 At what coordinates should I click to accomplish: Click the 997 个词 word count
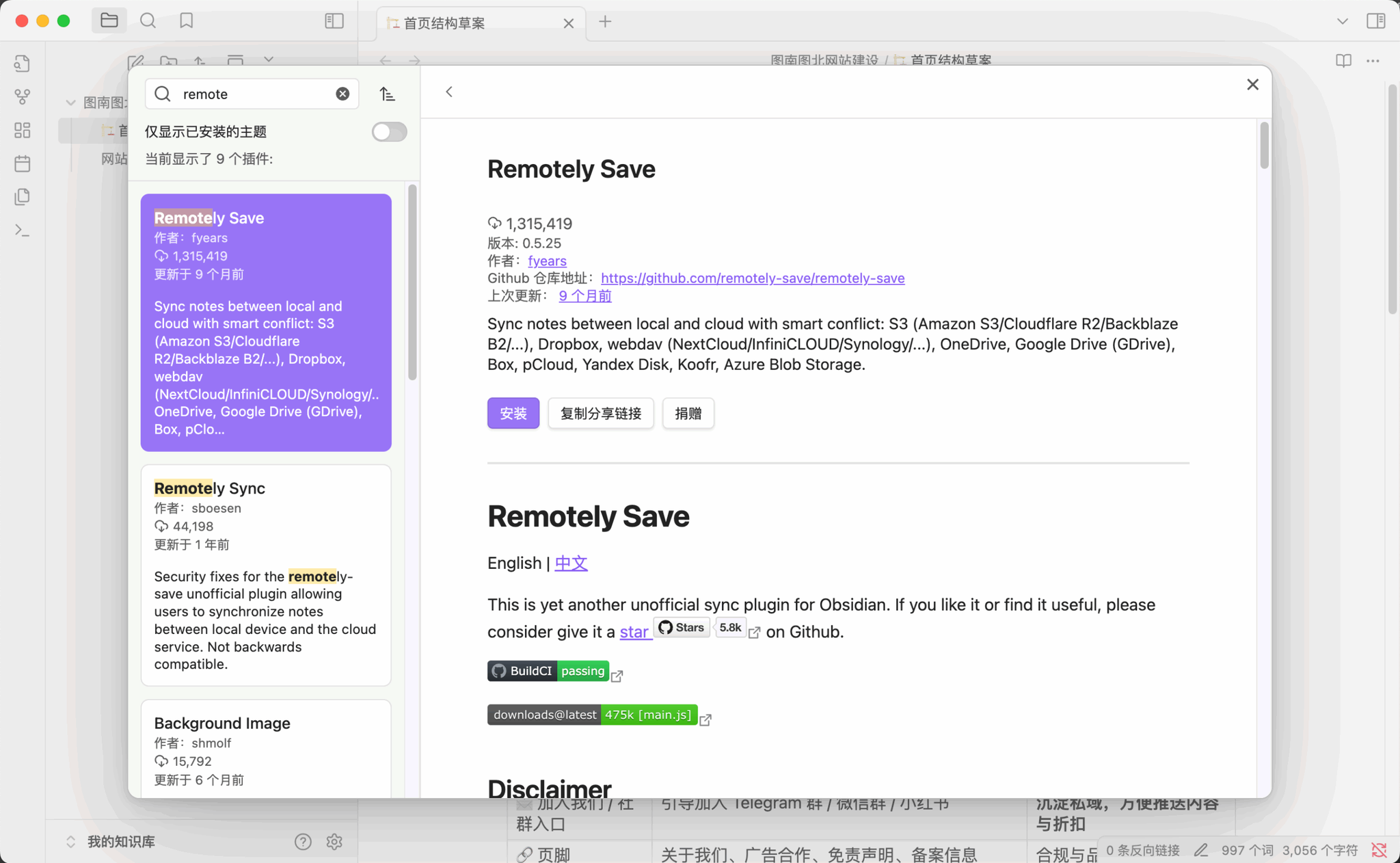tap(1247, 850)
